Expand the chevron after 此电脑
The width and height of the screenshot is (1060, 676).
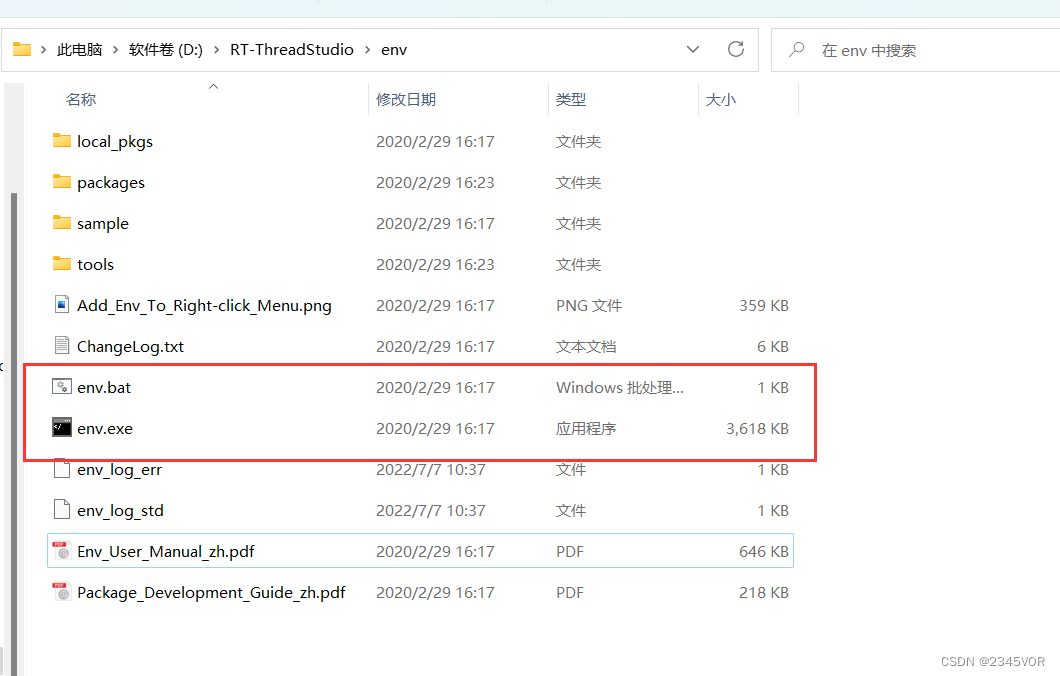[115, 50]
